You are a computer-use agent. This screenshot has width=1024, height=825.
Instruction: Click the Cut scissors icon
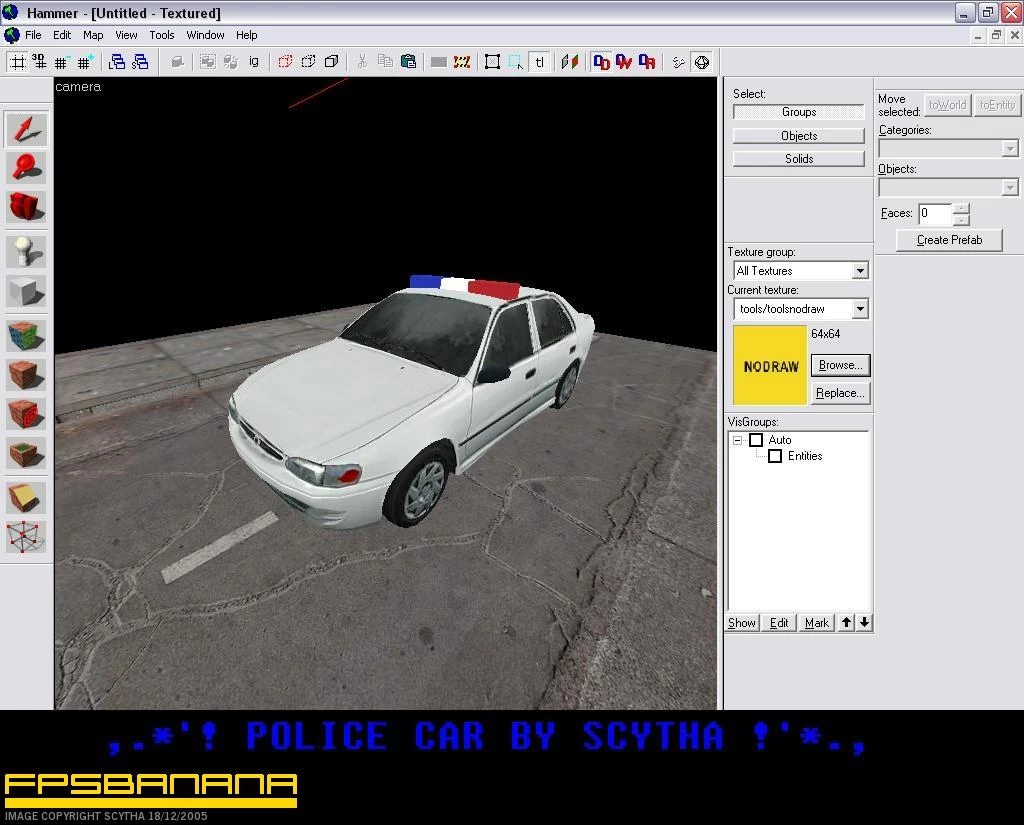tap(362, 62)
